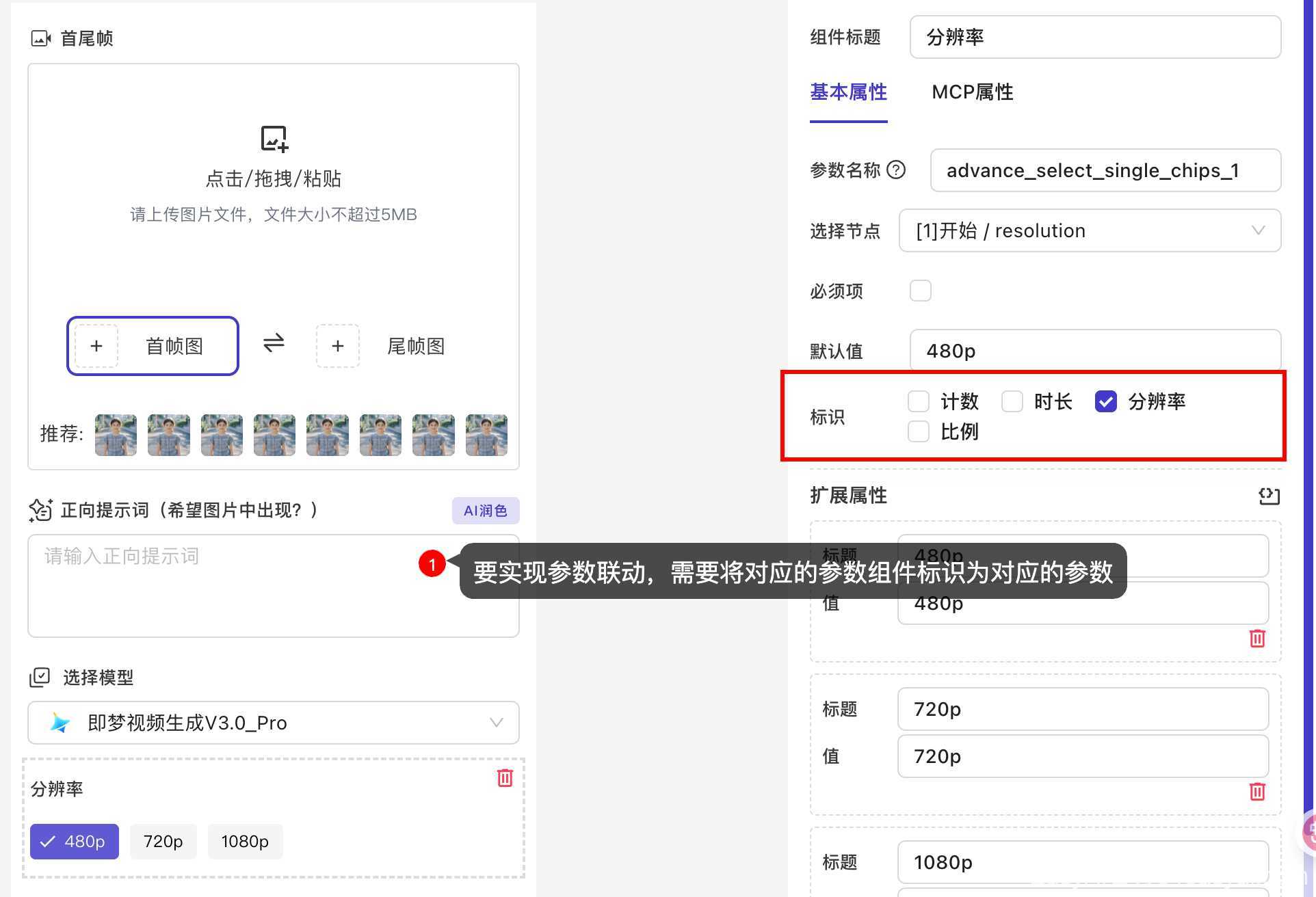Click the first recommended thumbnail image
The image size is (1316, 897).
[116, 435]
